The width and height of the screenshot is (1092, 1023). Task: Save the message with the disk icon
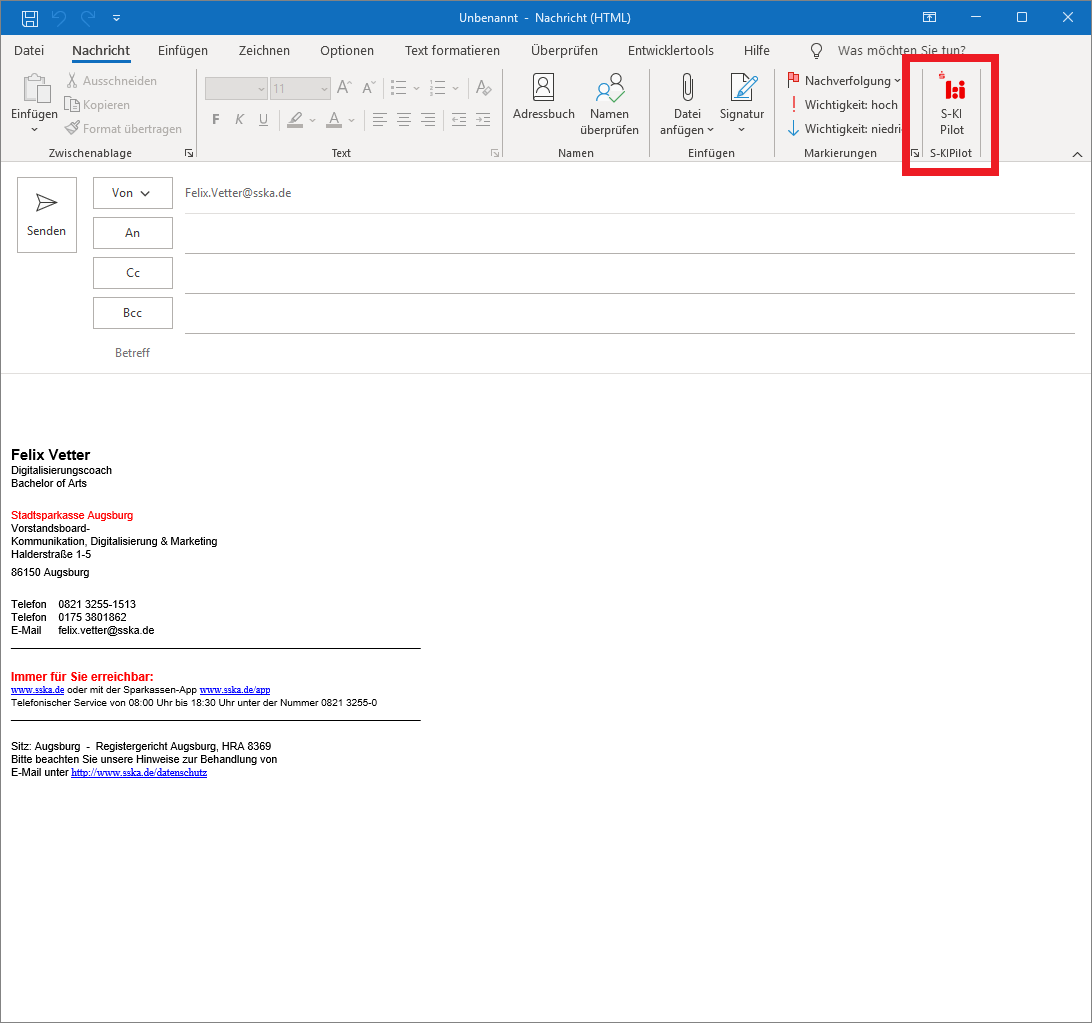click(30, 18)
